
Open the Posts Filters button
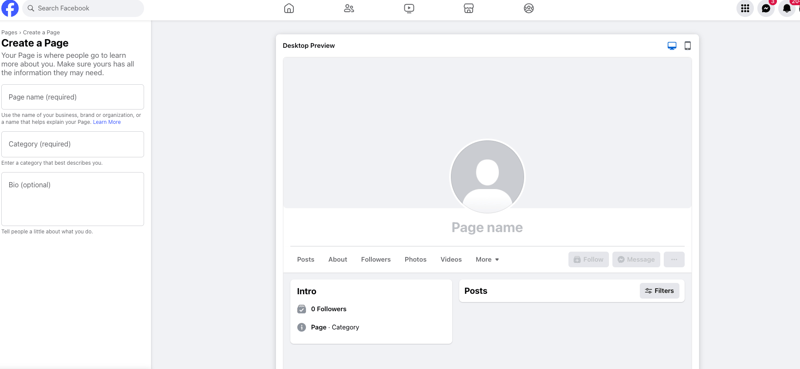[659, 291]
